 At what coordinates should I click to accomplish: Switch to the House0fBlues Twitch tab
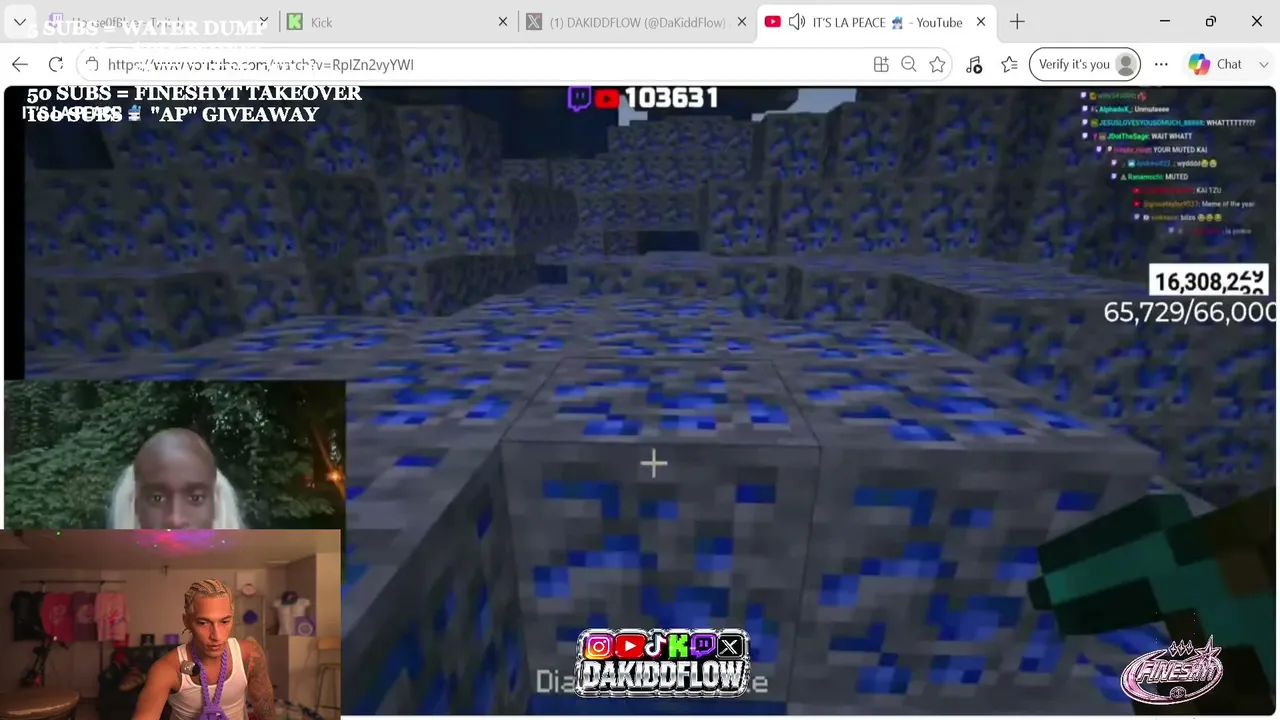[x=160, y=22]
